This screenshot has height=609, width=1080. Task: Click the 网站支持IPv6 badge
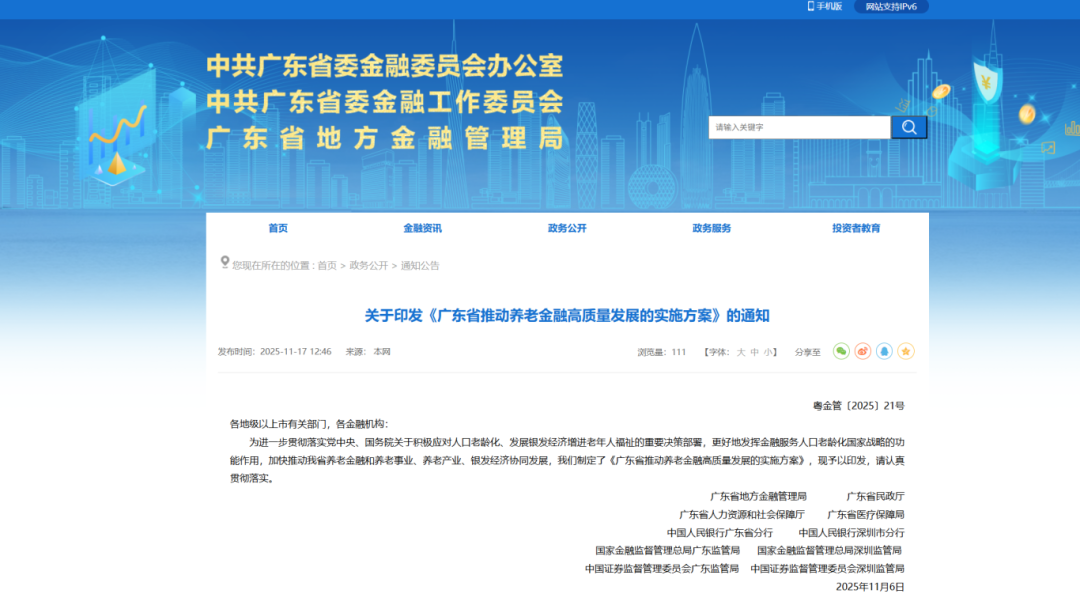(891, 6)
